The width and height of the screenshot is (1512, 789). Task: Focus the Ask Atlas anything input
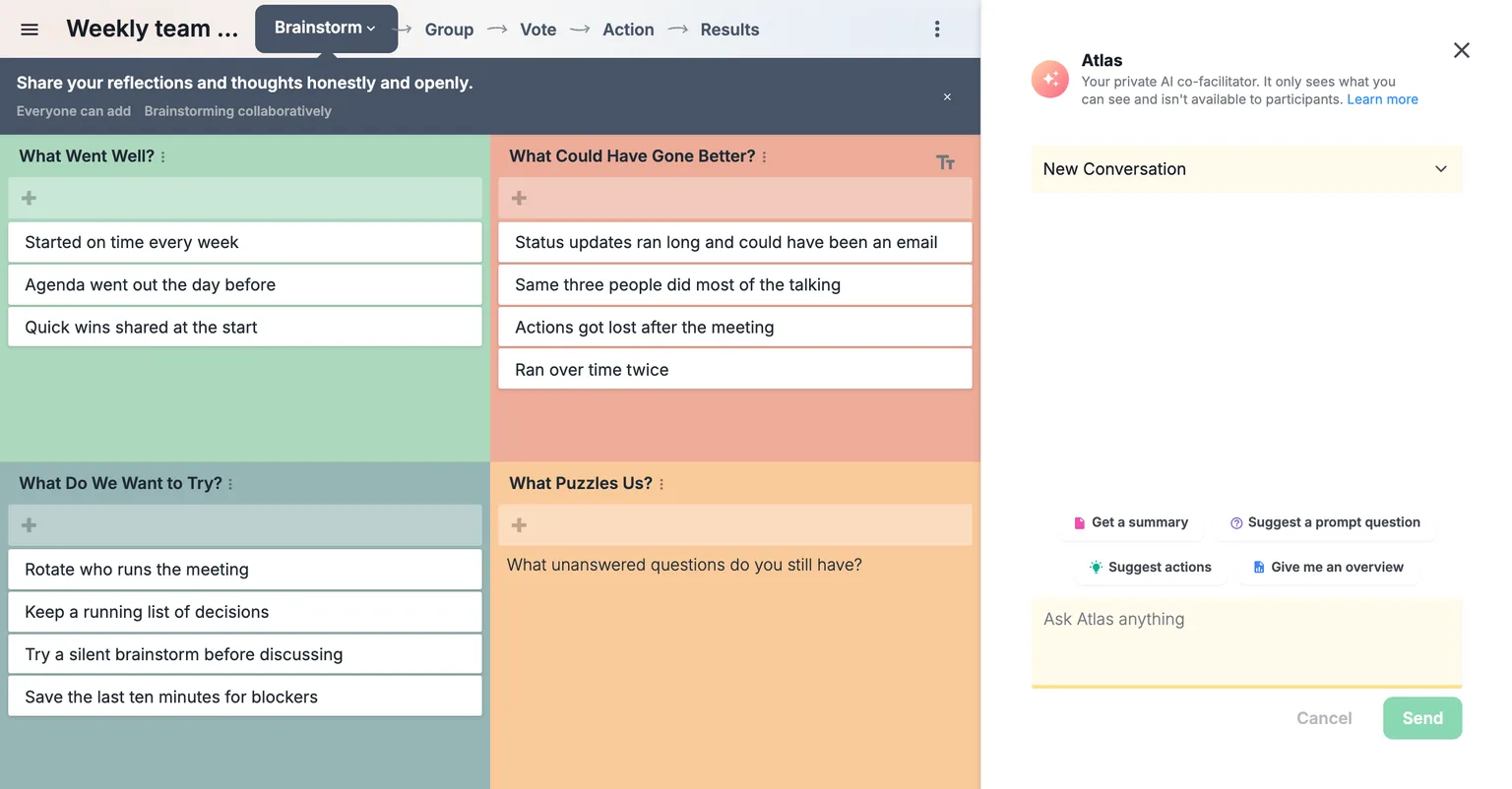[1246, 641]
